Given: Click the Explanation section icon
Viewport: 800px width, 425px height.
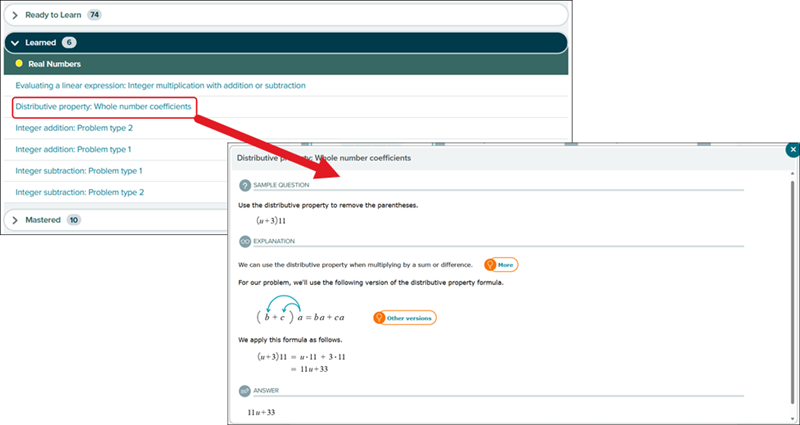Looking at the screenshot, I should [x=245, y=241].
